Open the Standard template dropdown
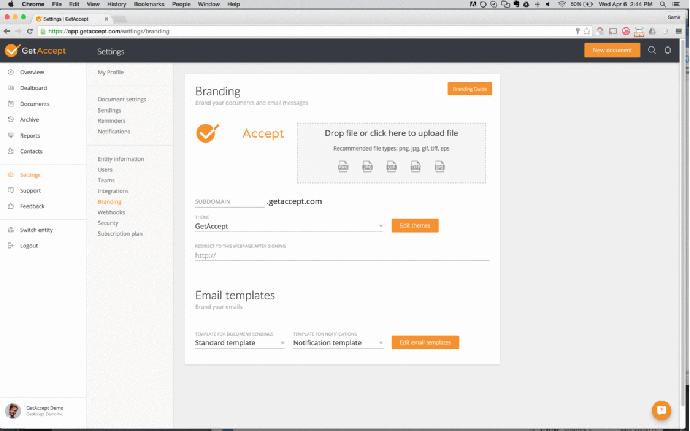 [x=239, y=343]
